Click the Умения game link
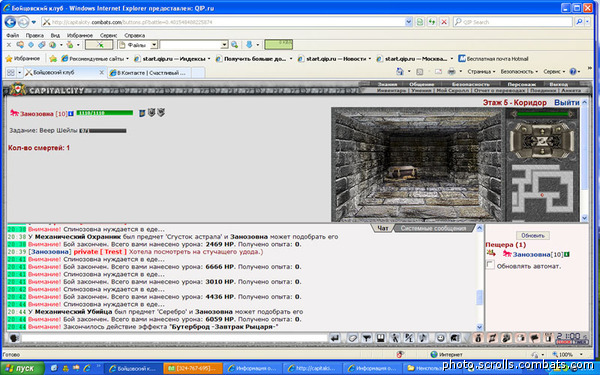This screenshot has width=600, height=375. click(421, 91)
